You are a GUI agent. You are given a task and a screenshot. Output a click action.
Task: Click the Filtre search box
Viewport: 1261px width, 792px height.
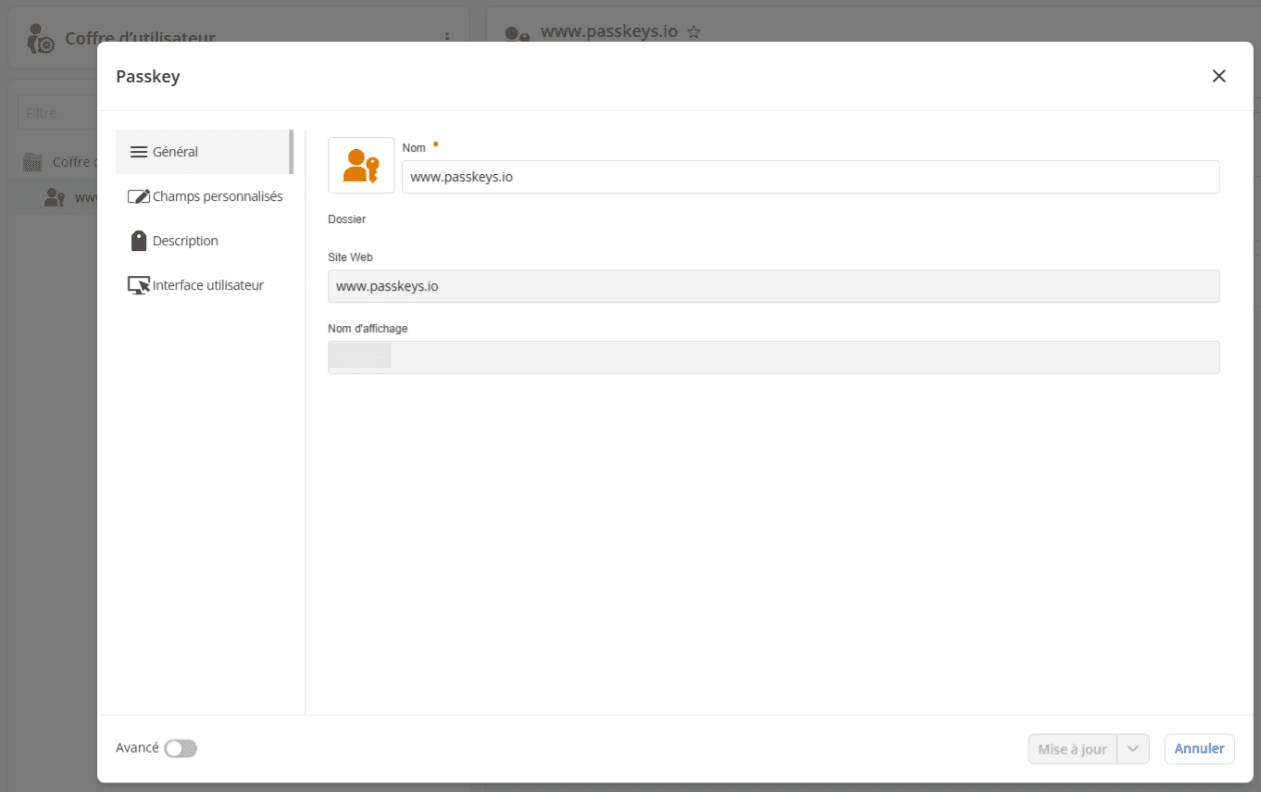click(x=57, y=113)
